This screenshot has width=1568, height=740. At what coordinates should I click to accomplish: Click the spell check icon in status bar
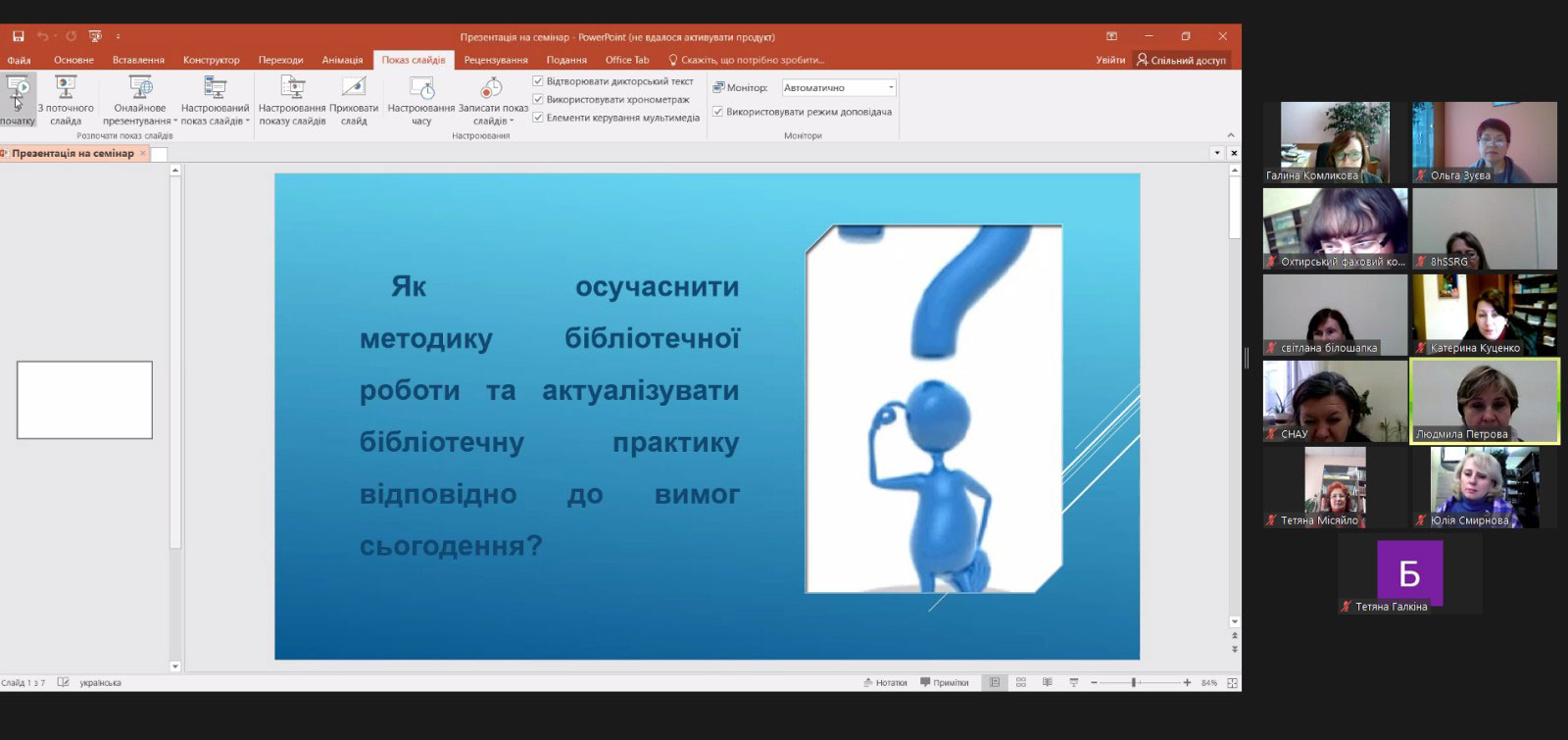[64, 682]
